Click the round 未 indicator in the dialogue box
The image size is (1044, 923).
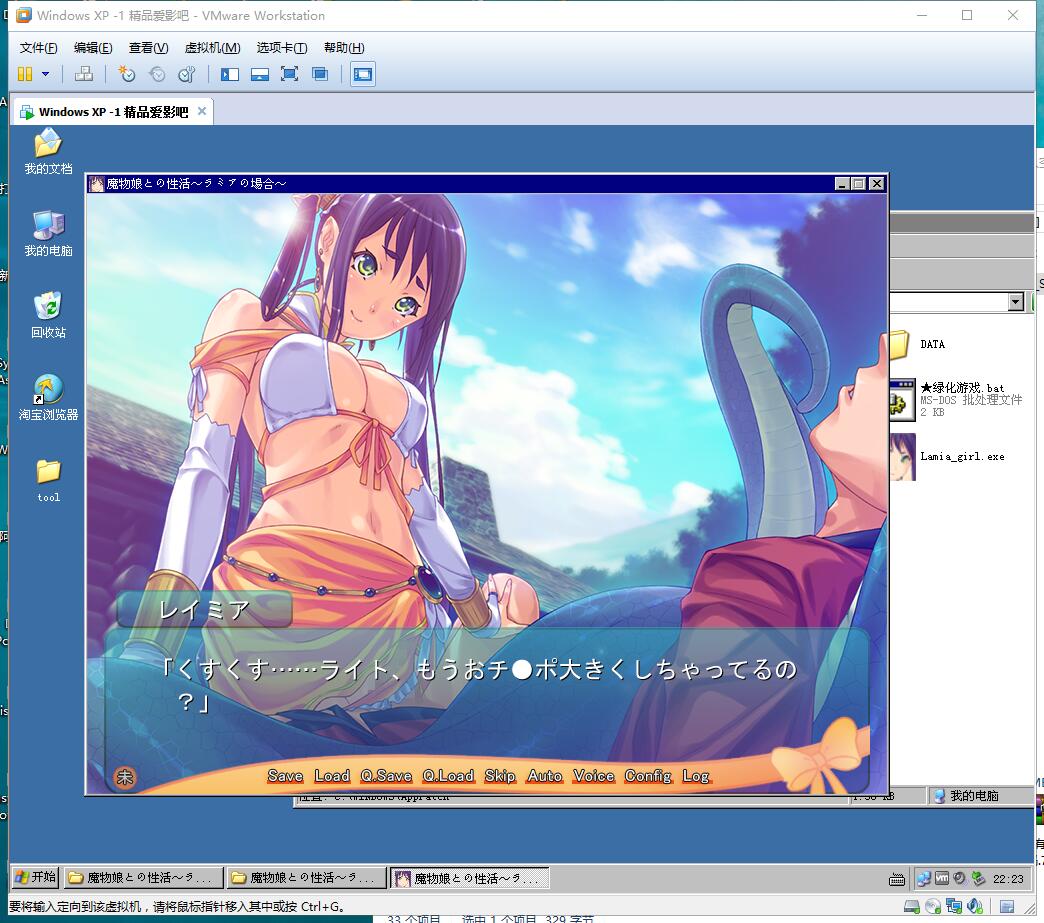[125, 777]
